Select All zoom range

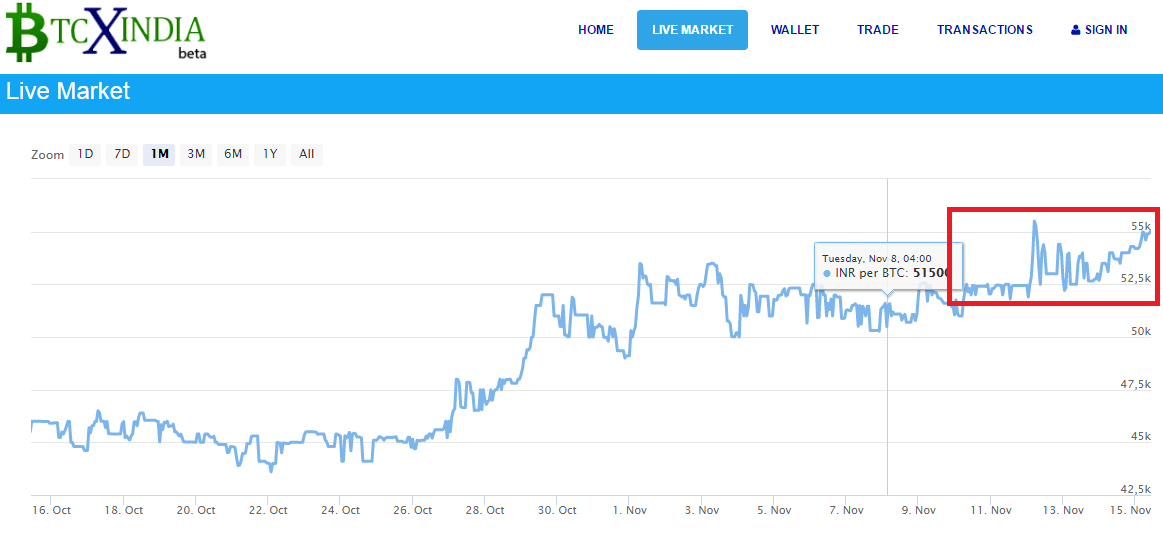click(x=306, y=154)
